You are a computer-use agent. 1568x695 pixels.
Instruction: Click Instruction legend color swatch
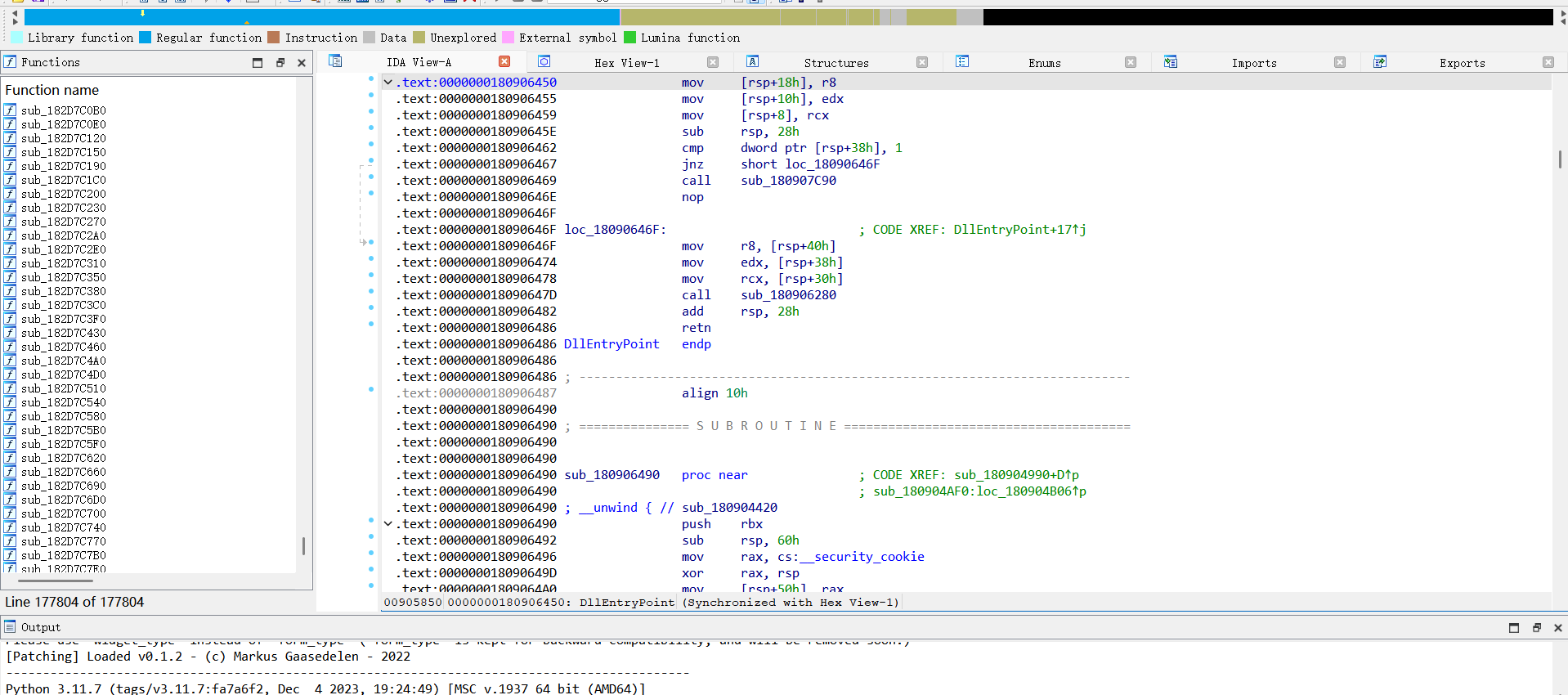274,37
